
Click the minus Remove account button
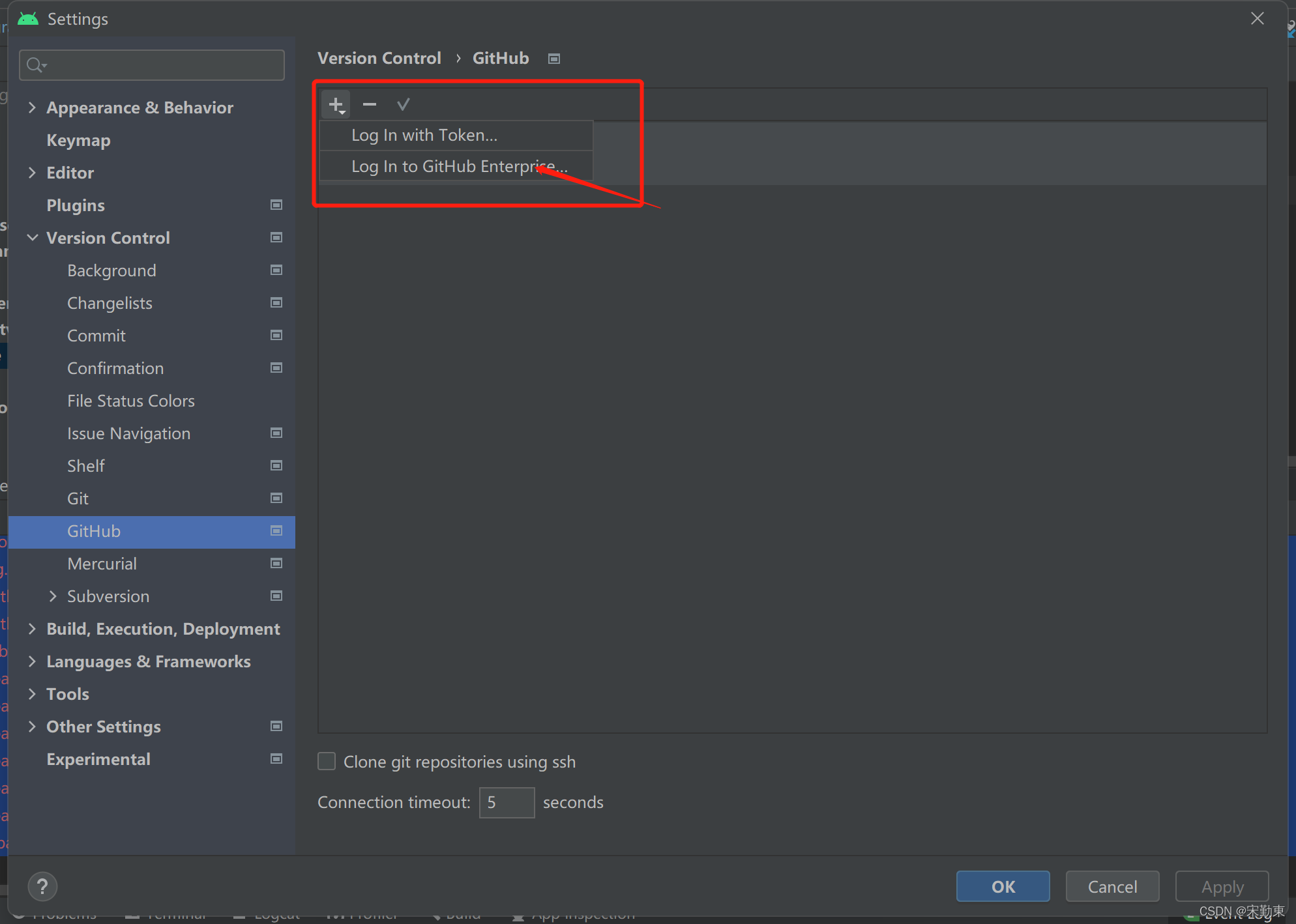point(370,104)
